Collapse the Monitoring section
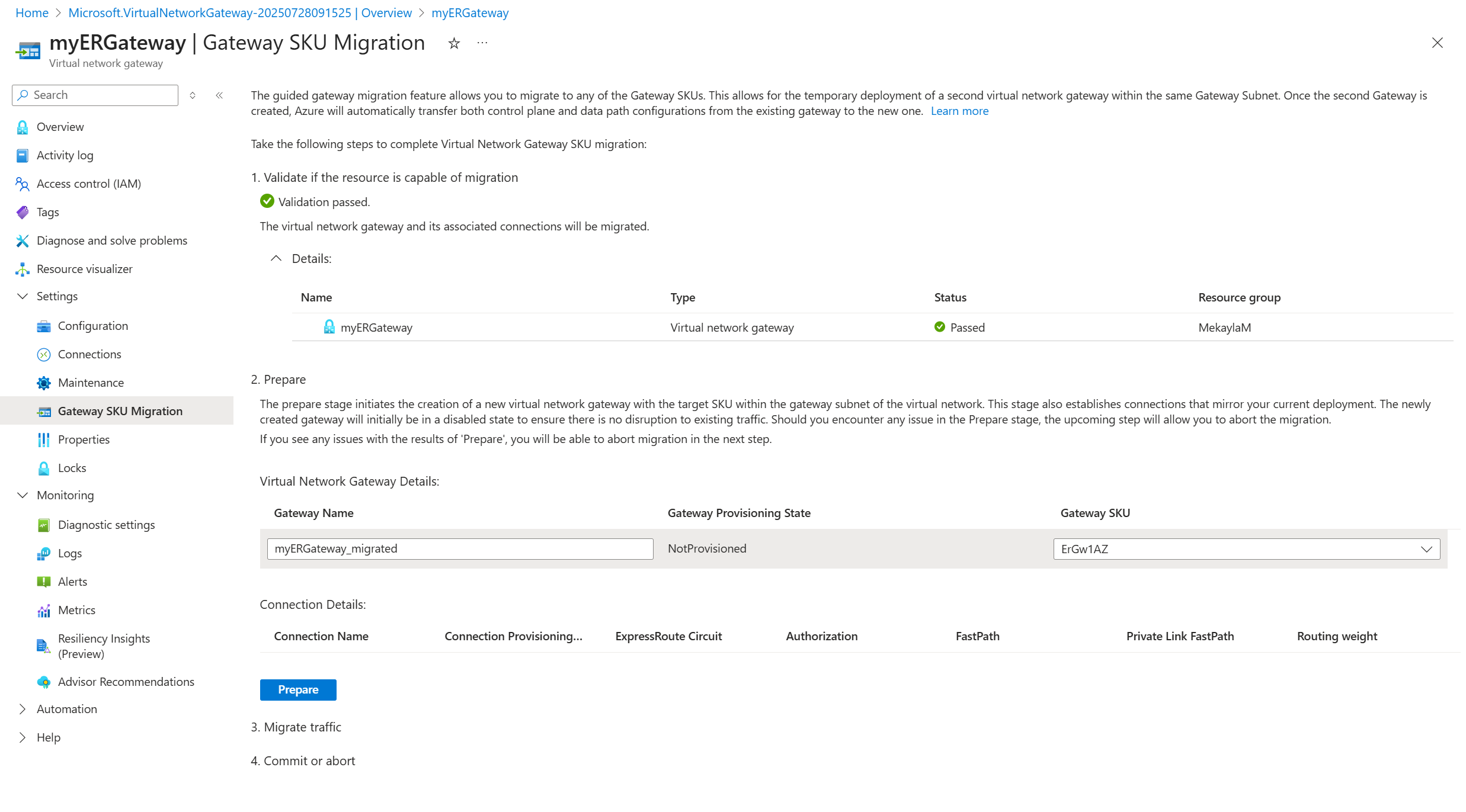1466x812 pixels. pos(23,495)
